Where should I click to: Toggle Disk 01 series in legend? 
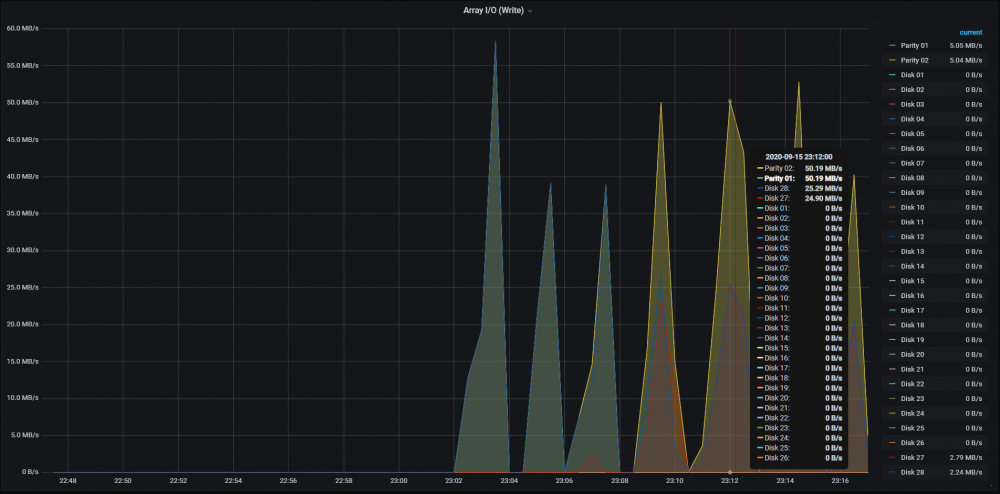pos(912,75)
